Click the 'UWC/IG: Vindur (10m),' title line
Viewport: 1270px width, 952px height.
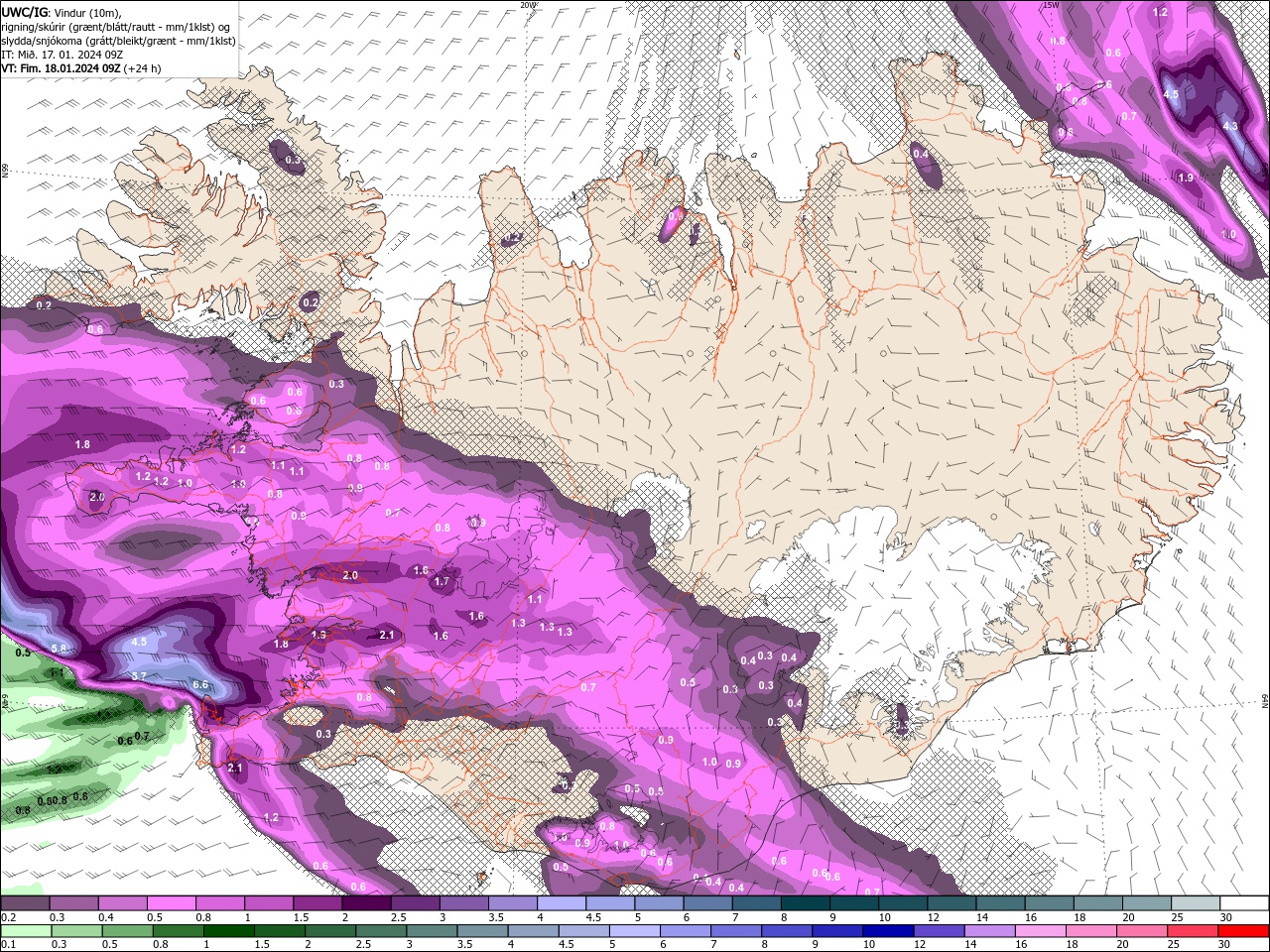point(61,12)
